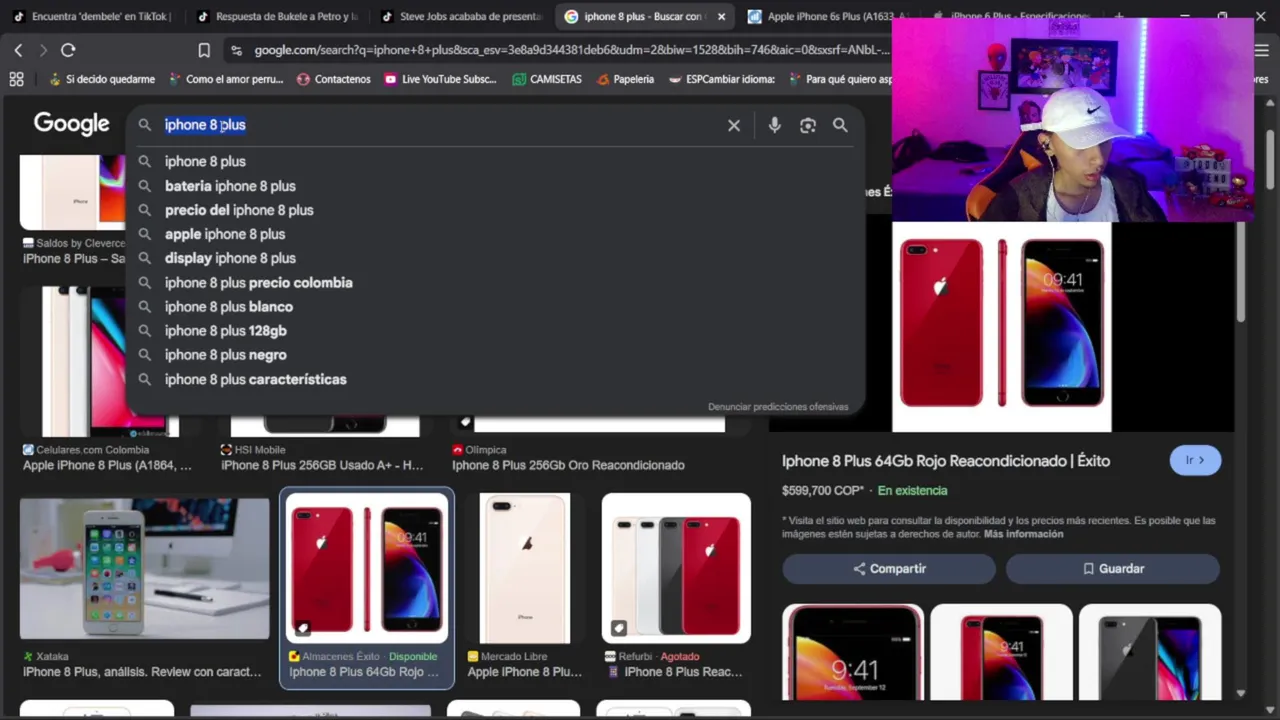Viewport: 1280px width, 720px height.
Task: Click the search magnifier button in search box
Action: tap(840, 125)
